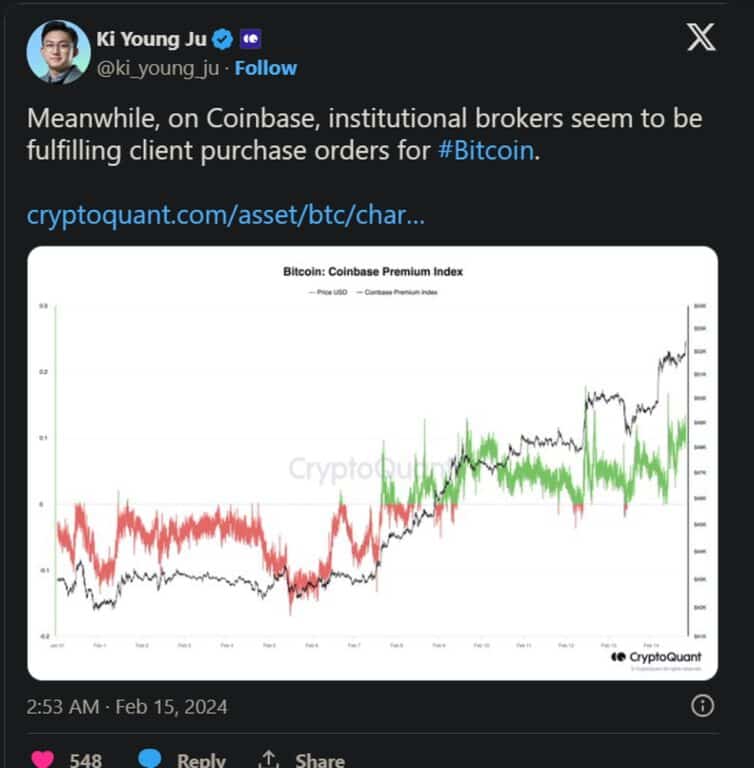Viewport: 754px width, 768px height.
Task: Click the Coinbase Premium Index chart title
Action: tap(373, 271)
